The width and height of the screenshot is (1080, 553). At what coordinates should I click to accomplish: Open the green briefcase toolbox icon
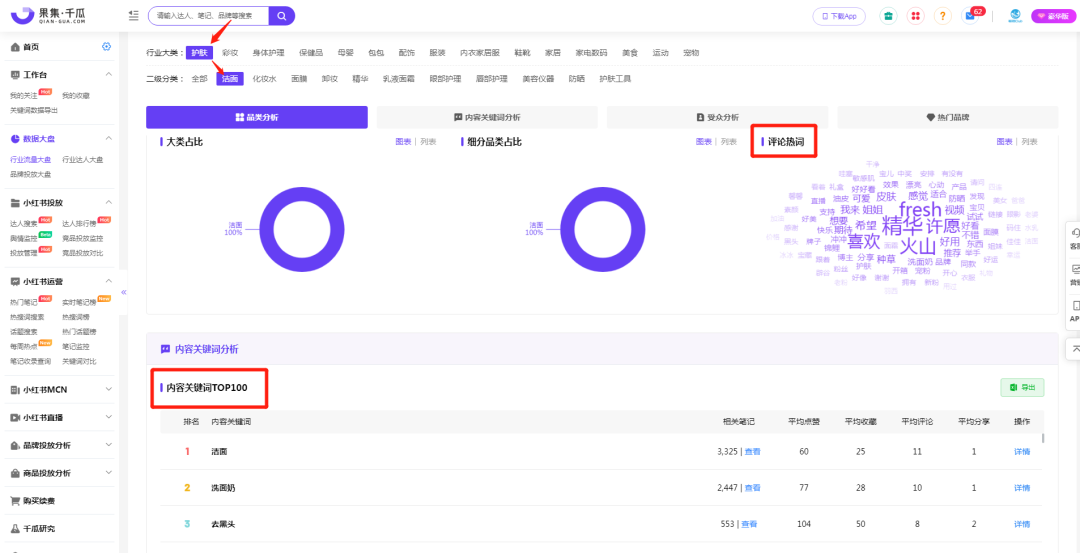point(887,16)
